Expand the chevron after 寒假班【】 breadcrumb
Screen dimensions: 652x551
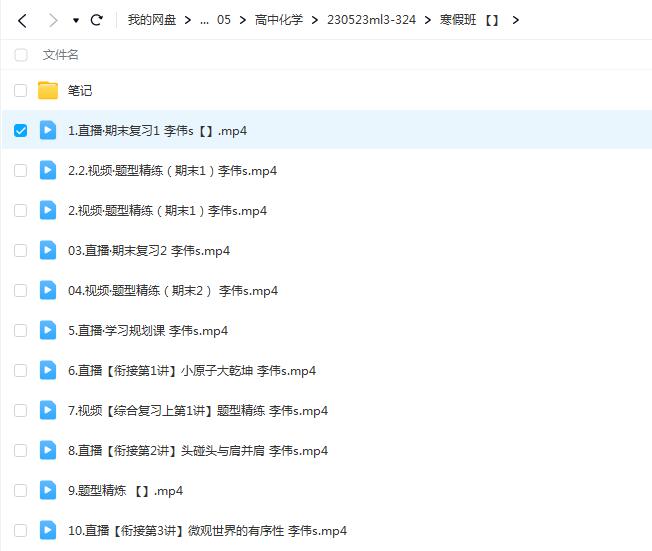(516, 20)
